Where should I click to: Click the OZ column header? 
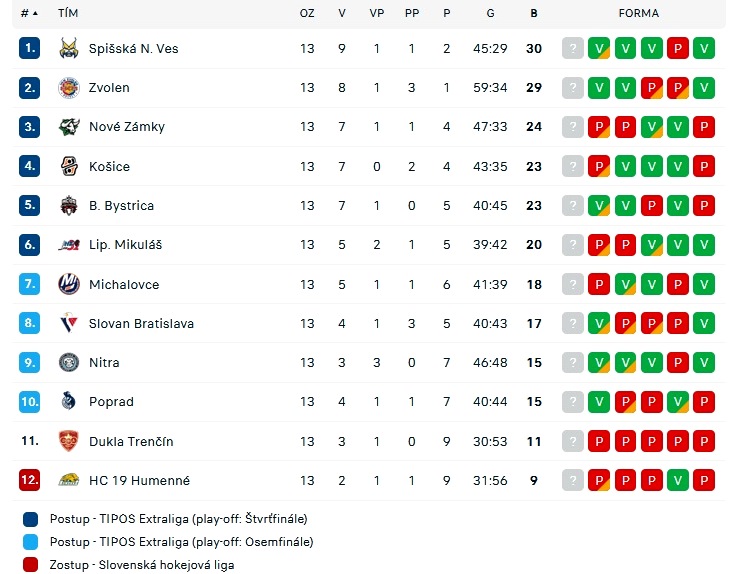307,13
